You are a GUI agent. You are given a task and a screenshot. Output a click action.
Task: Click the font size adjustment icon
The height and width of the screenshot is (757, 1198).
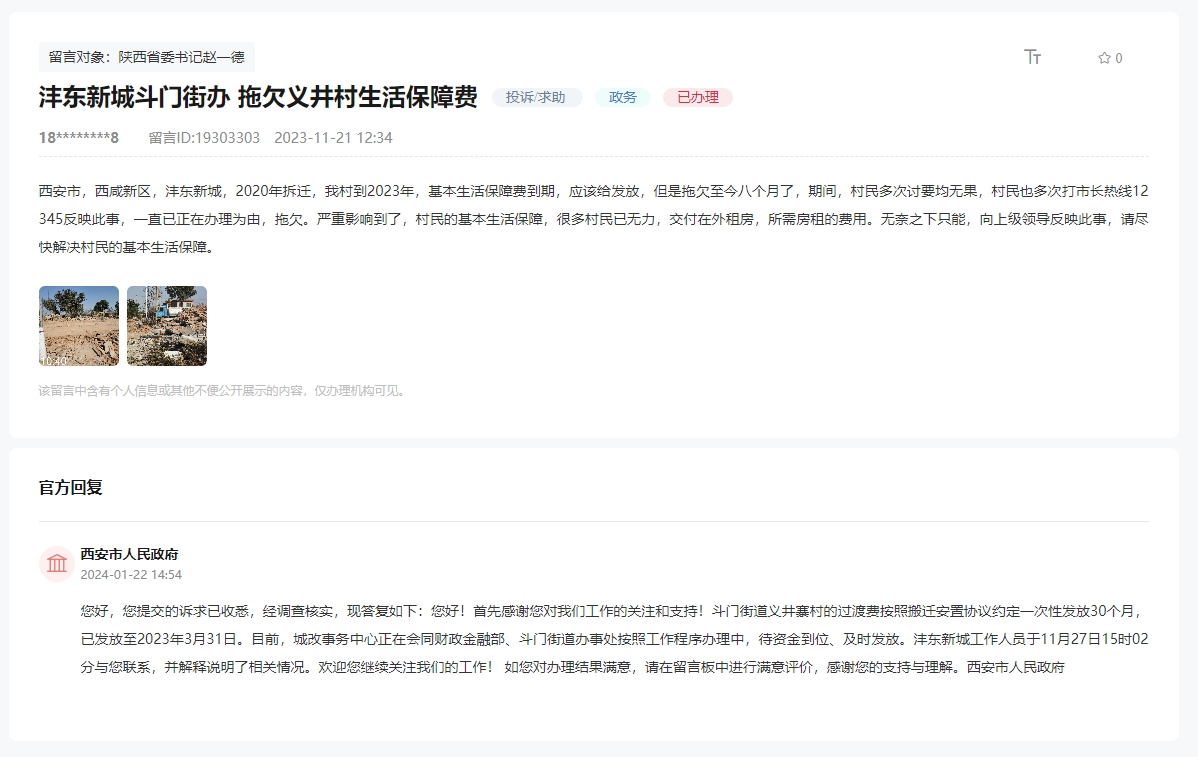point(1033,57)
